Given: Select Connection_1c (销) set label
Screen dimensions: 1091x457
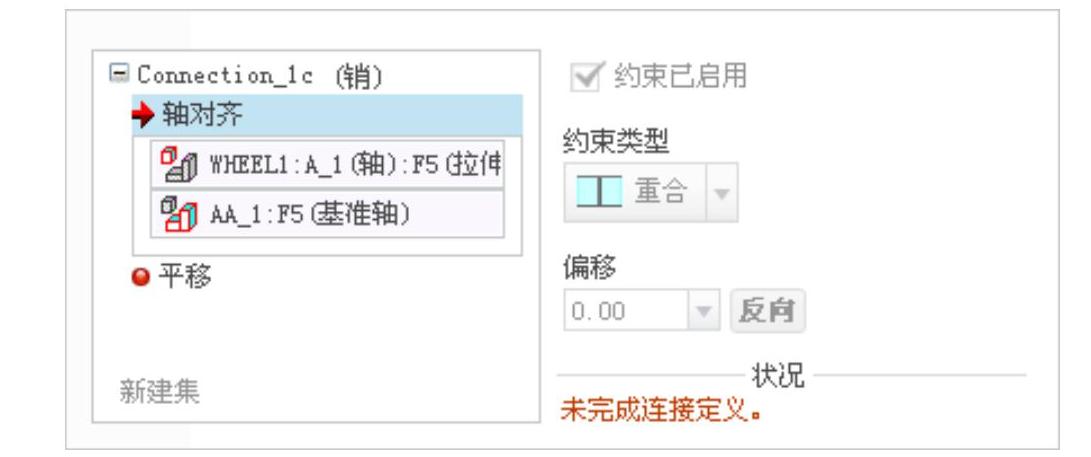Looking at the screenshot, I should pyautogui.click(x=260, y=76).
